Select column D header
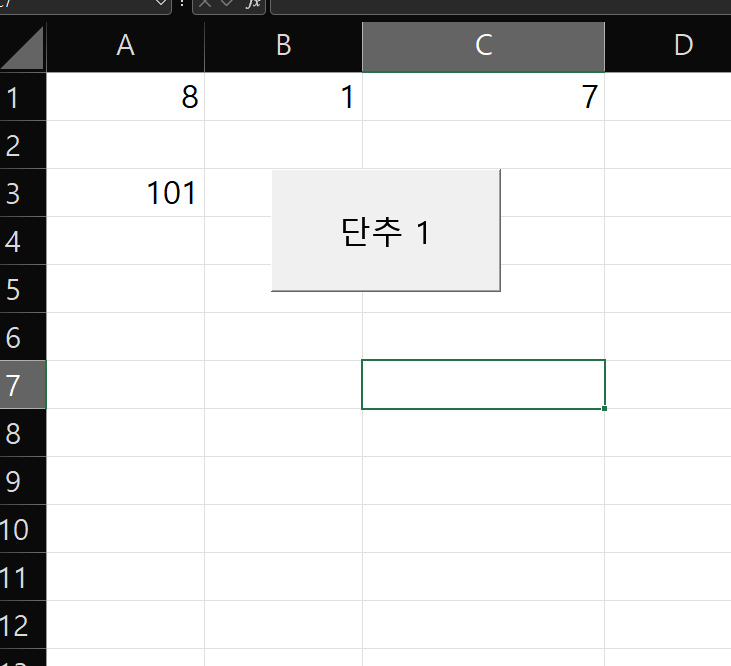731x666 pixels. (x=683, y=46)
